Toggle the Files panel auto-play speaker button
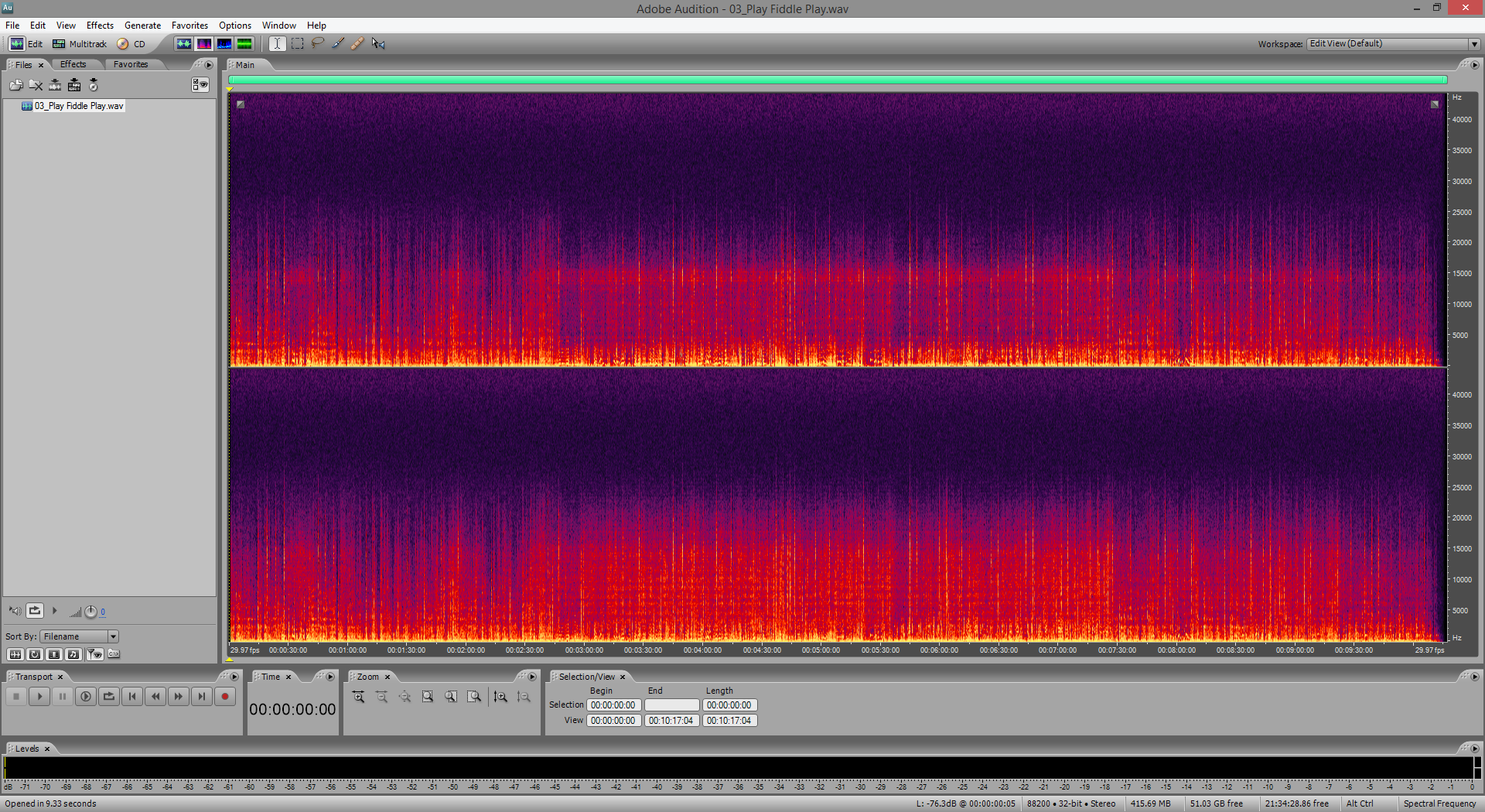Viewport: 1485px width, 812px height. pos(15,611)
